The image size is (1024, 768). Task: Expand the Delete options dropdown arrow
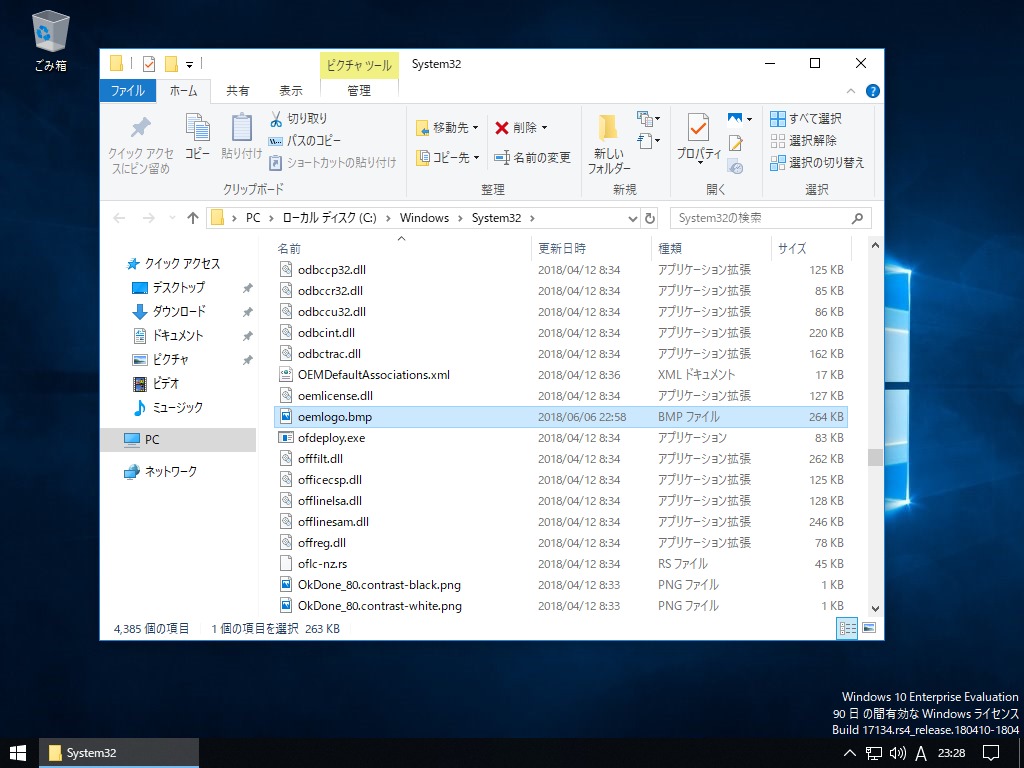point(543,126)
